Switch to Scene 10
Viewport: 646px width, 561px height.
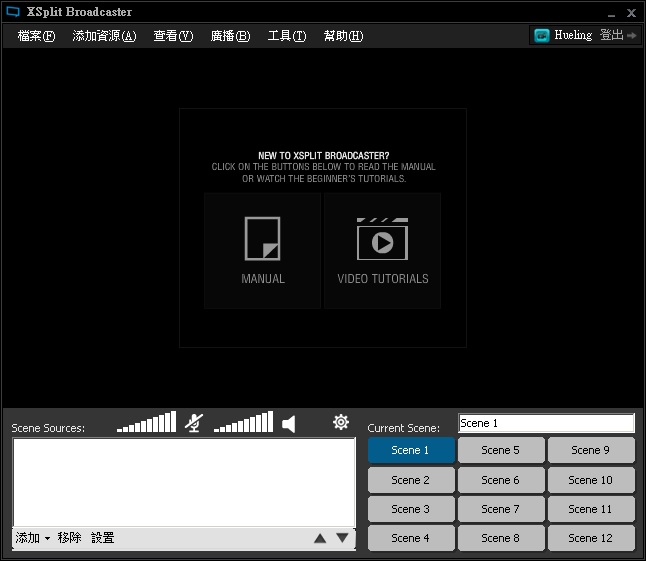(591, 480)
